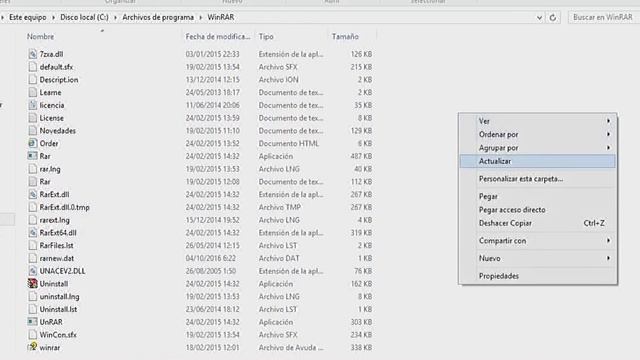Image resolution: width=640 pixels, height=360 pixels.
Task: Go to Este equipo in breadcrumb
Action: click(28, 18)
